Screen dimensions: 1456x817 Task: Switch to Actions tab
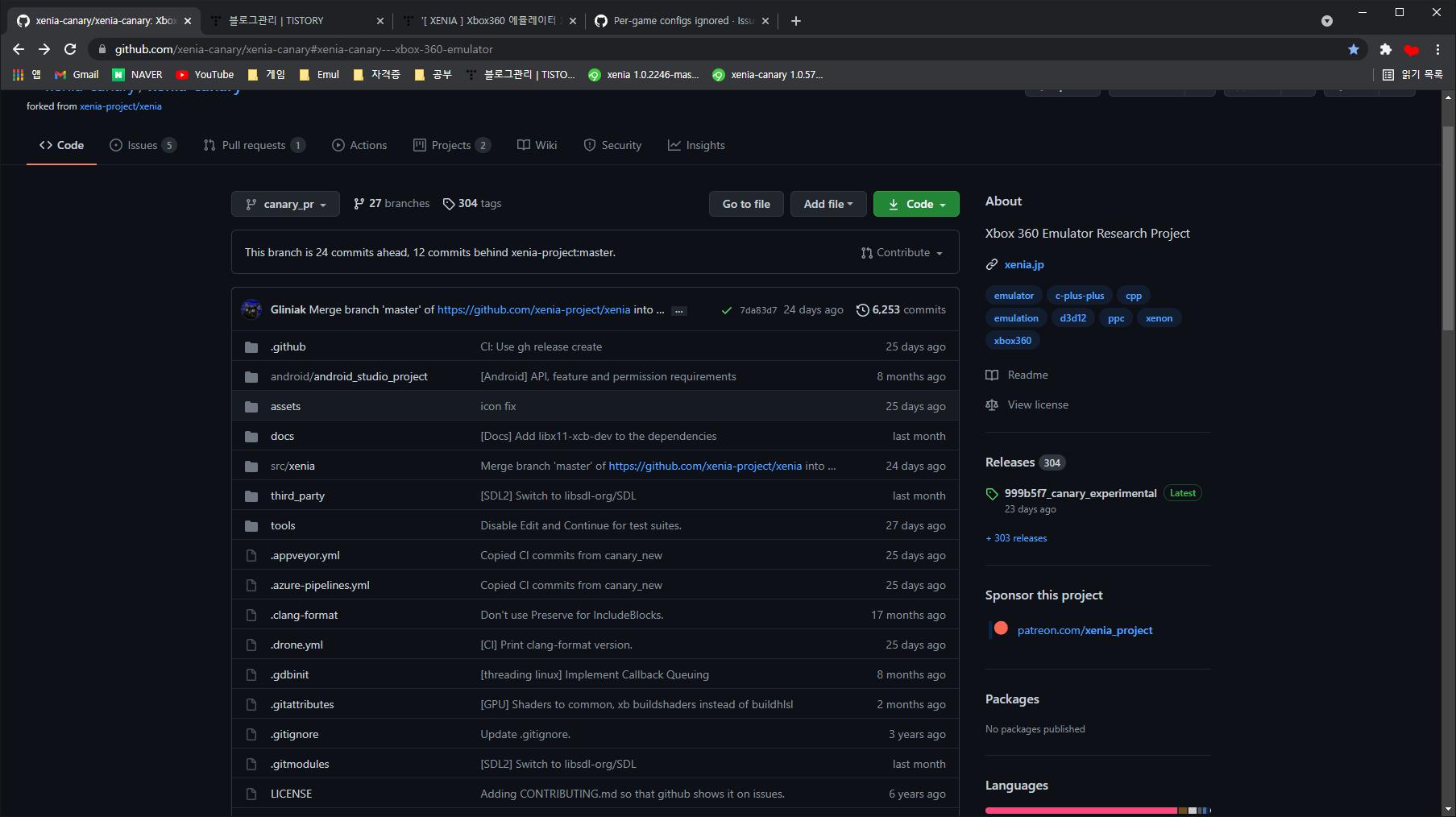click(x=359, y=145)
